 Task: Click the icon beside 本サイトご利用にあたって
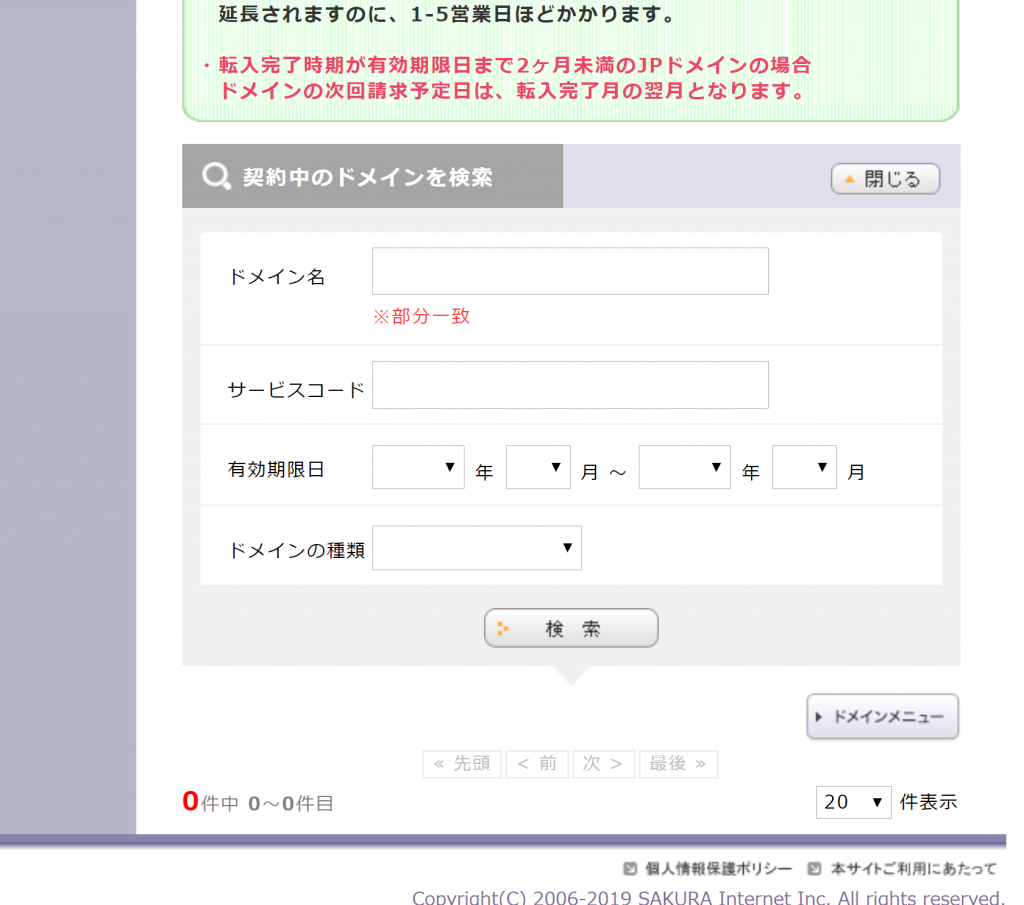pyautogui.click(x=814, y=868)
